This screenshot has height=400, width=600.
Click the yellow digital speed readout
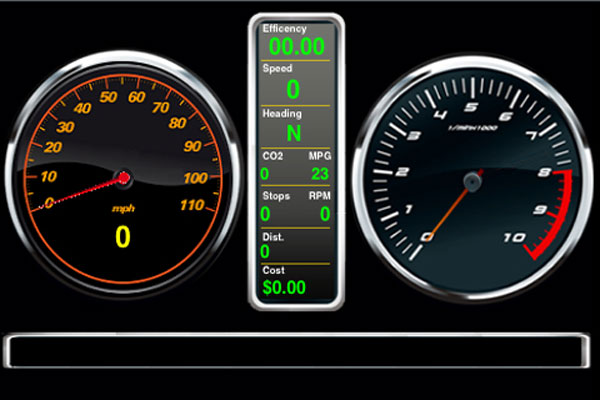[x=123, y=237]
